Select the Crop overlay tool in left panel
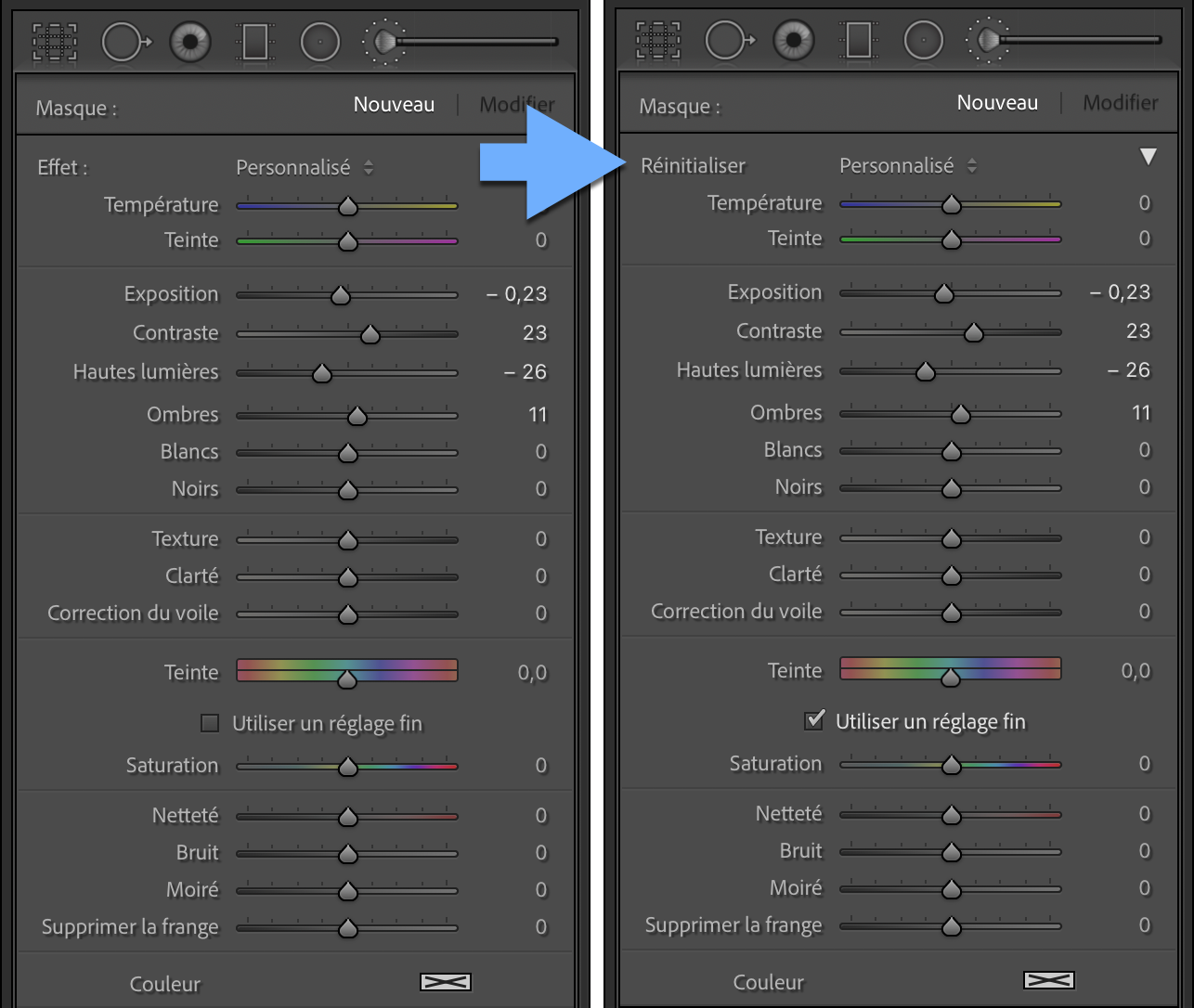Screen dimensions: 1194x1008 (x=56, y=42)
